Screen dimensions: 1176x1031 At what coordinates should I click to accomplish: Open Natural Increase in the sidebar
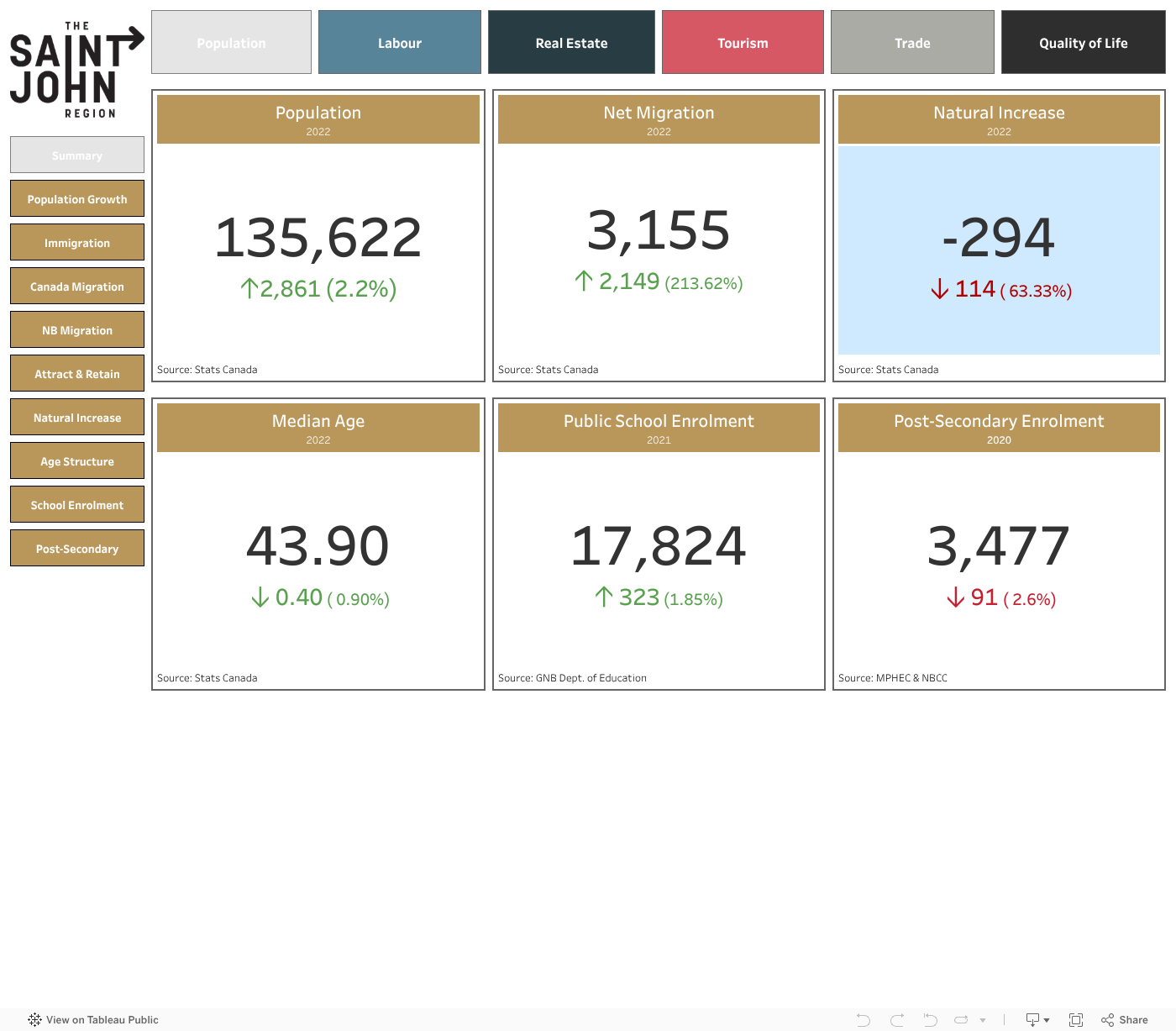tap(77, 417)
